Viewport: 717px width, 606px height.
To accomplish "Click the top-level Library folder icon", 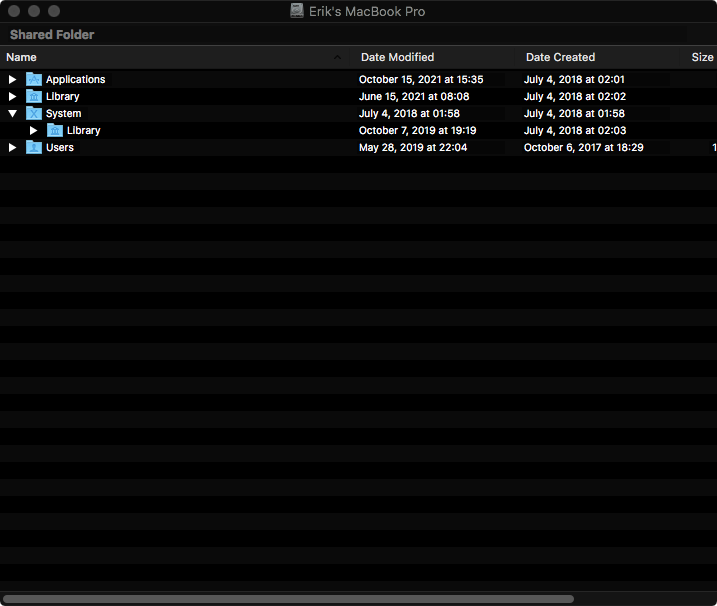I will point(34,96).
